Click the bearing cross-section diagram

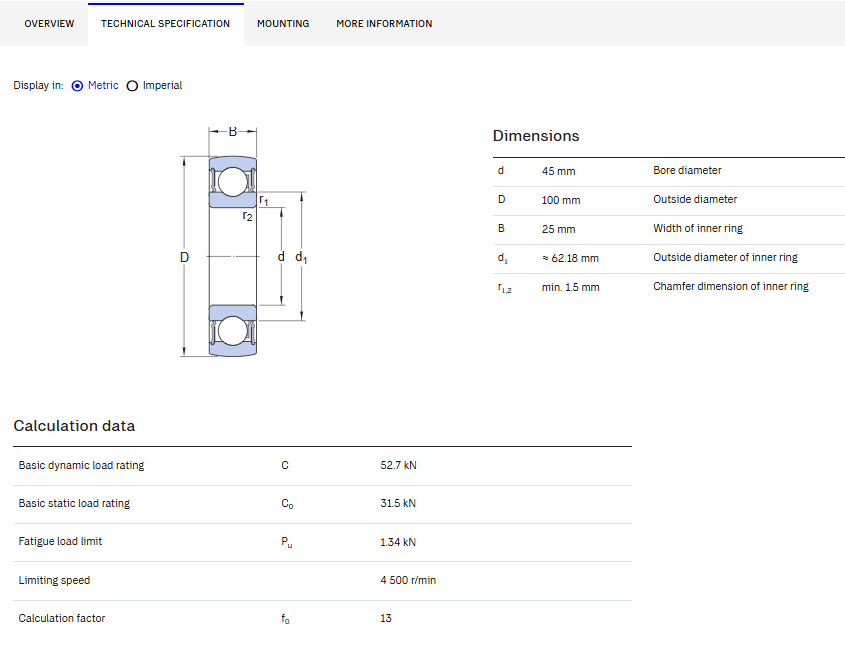244,242
